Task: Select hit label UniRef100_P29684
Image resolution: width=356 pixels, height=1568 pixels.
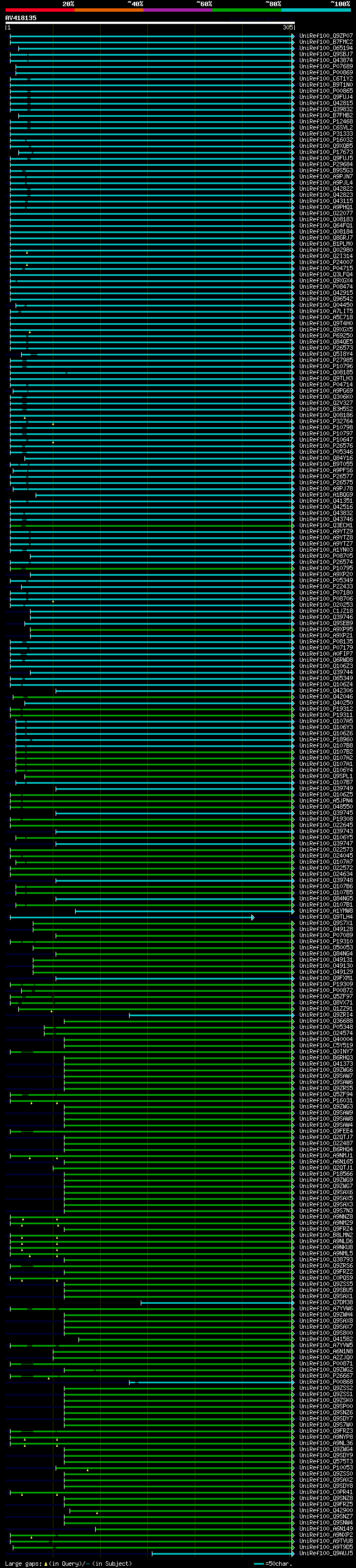Action: pos(326,164)
